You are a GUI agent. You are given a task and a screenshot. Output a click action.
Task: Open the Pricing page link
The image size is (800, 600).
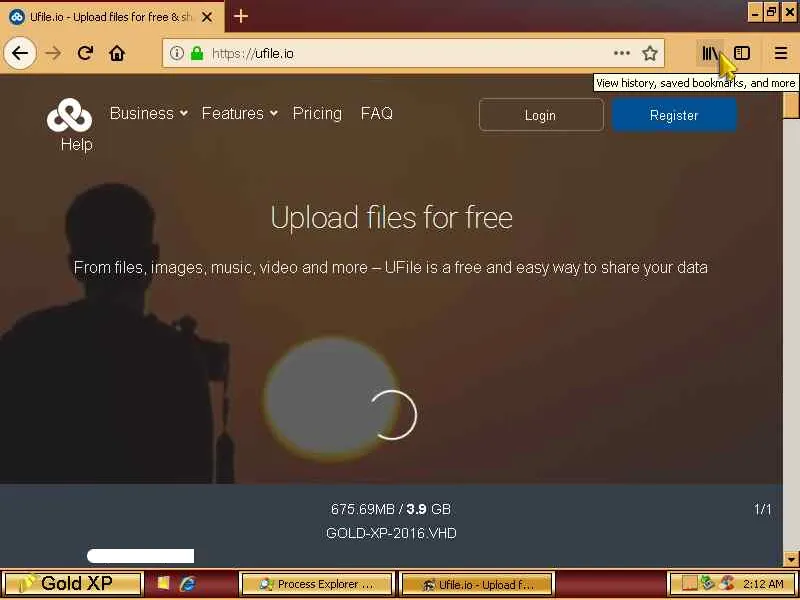pos(317,113)
